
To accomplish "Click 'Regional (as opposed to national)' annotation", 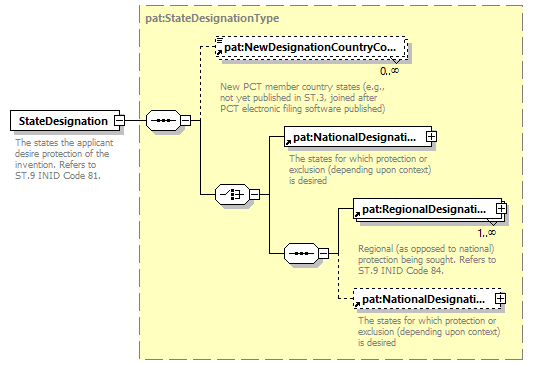I will click(427, 260).
